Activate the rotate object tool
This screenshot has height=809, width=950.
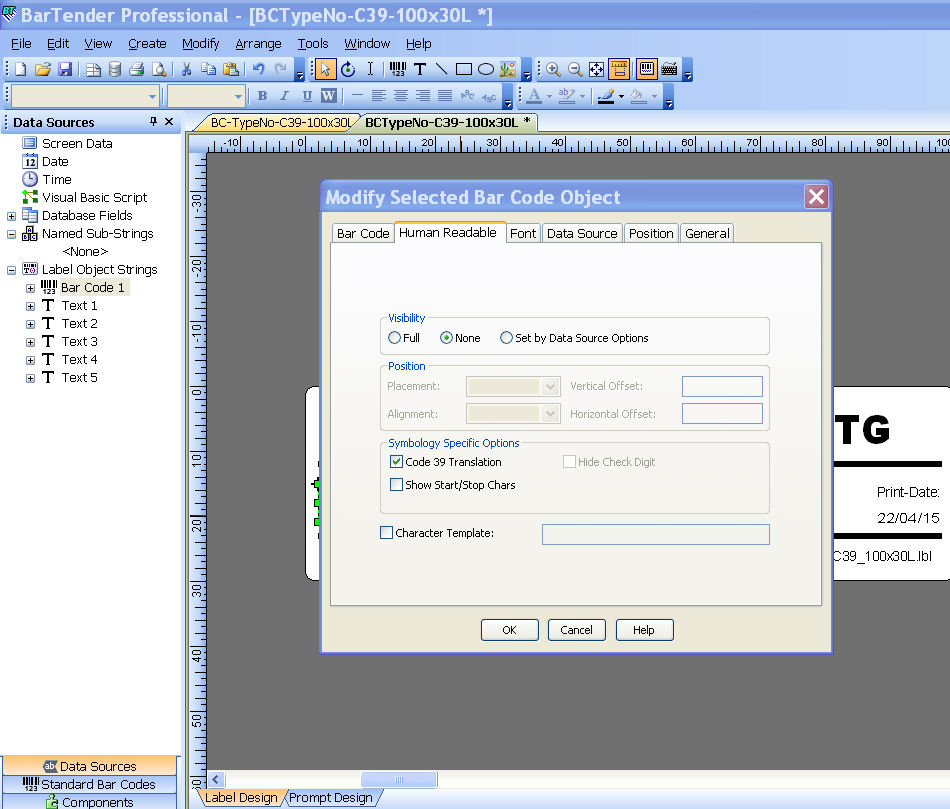click(x=348, y=69)
